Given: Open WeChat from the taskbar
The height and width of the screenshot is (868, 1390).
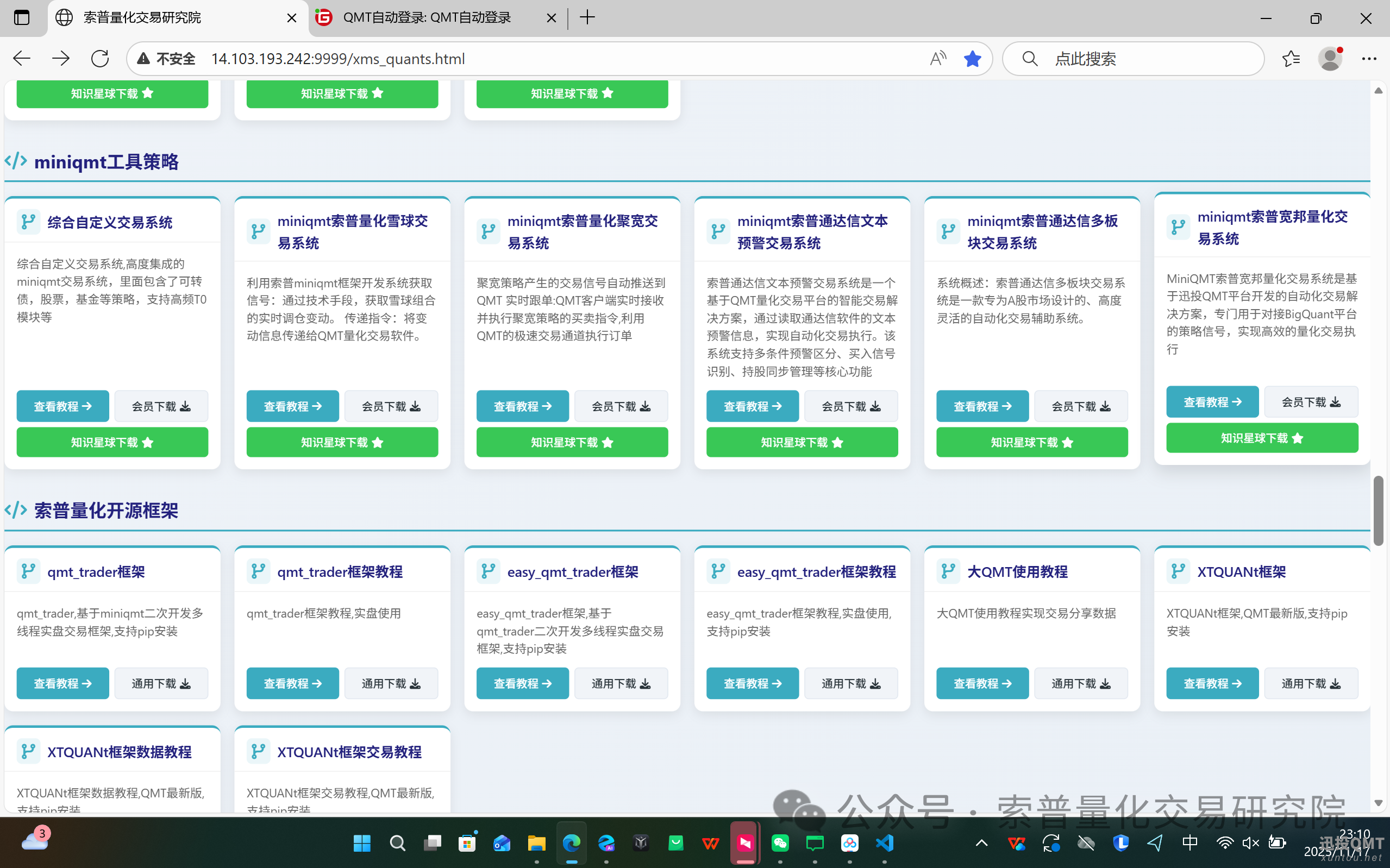Looking at the screenshot, I should coord(780,842).
